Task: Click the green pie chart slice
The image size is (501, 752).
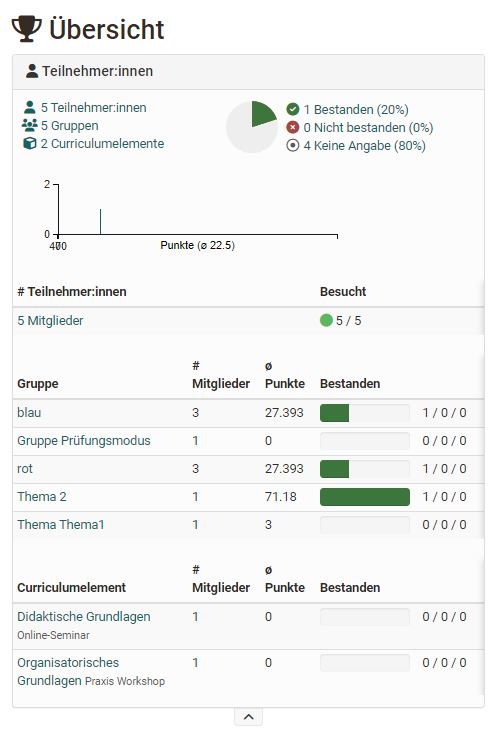Action: [x=262, y=114]
